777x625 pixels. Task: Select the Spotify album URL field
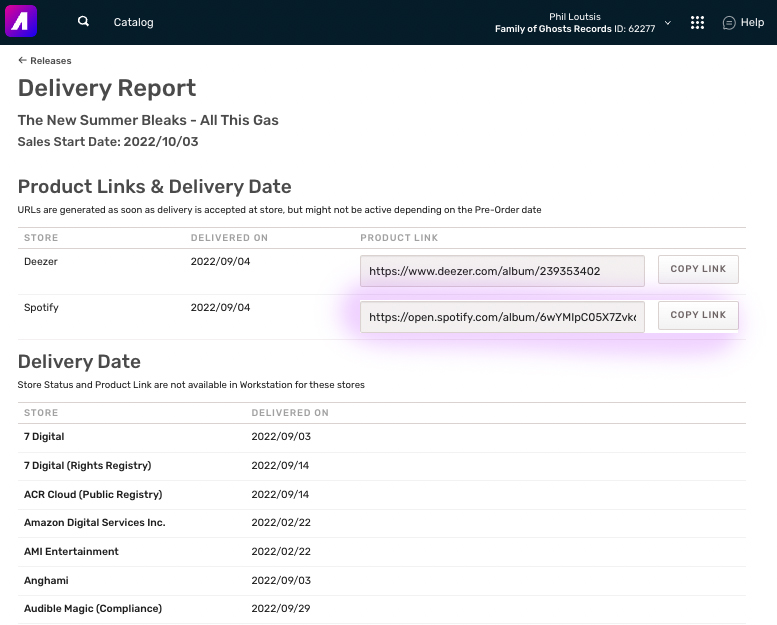tap(502, 317)
